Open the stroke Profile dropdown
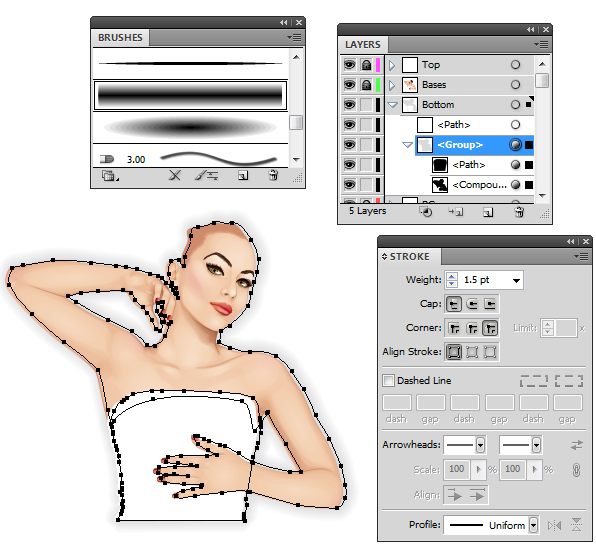 tap(534, 526)
